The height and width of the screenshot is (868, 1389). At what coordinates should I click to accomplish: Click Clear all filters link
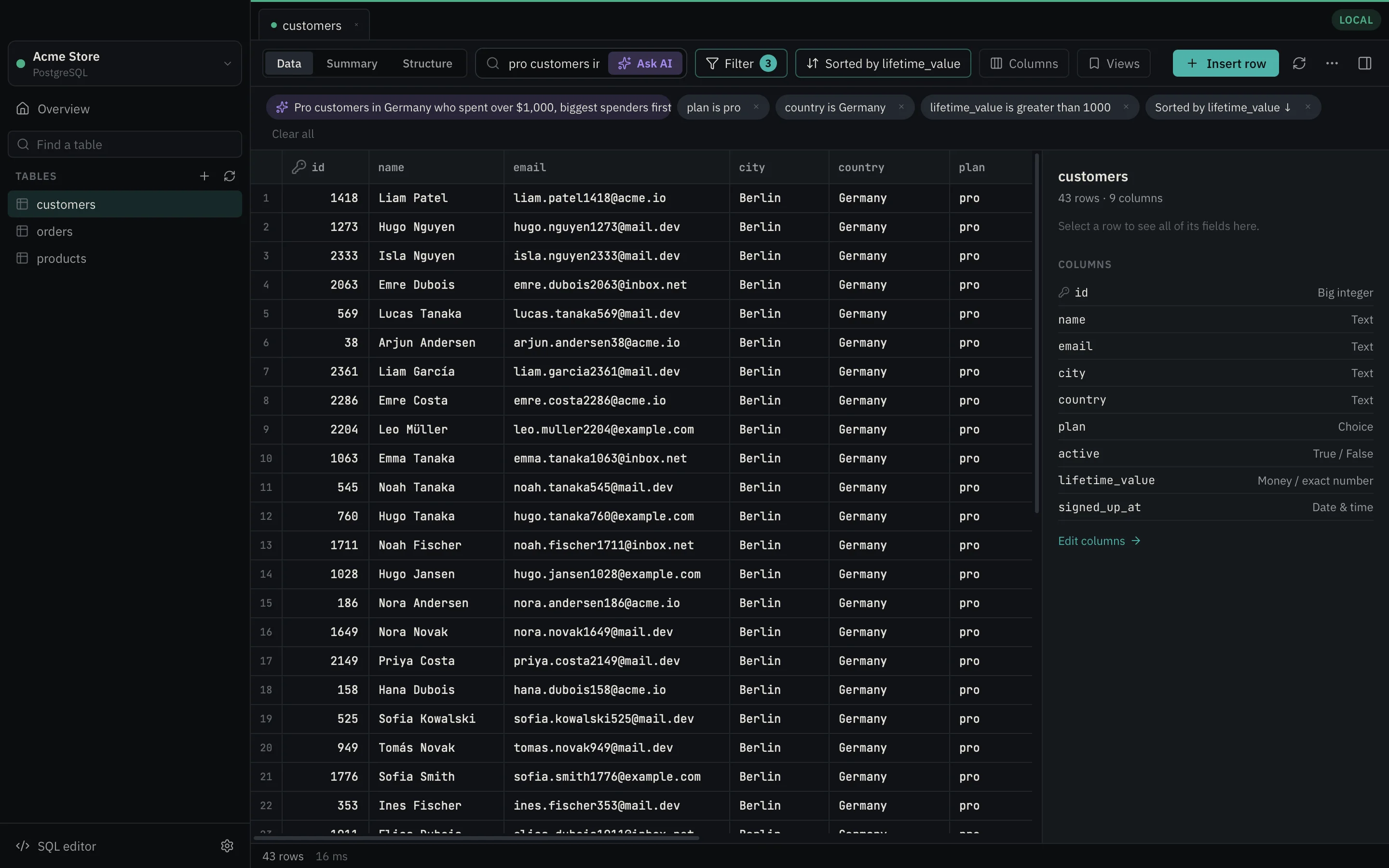[x=293, y=134]
